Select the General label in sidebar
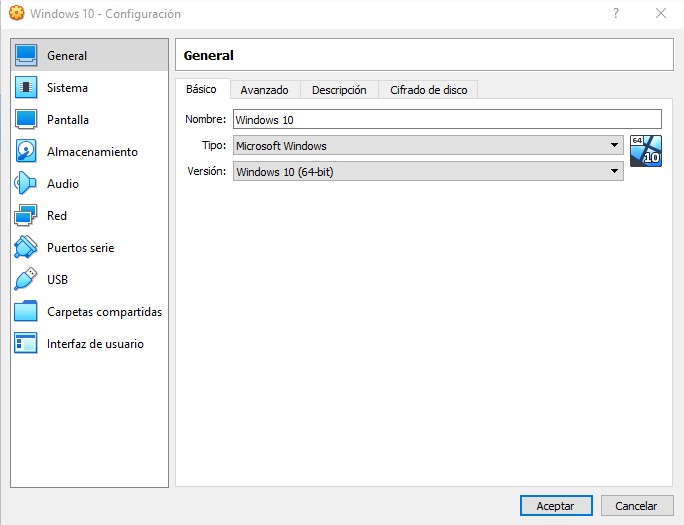684x525 pixels. click(67, 56)
